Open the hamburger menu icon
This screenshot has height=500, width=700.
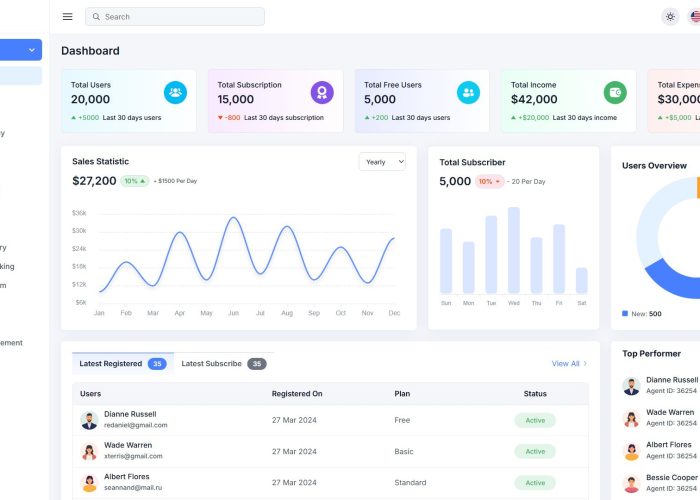point(67,17)
